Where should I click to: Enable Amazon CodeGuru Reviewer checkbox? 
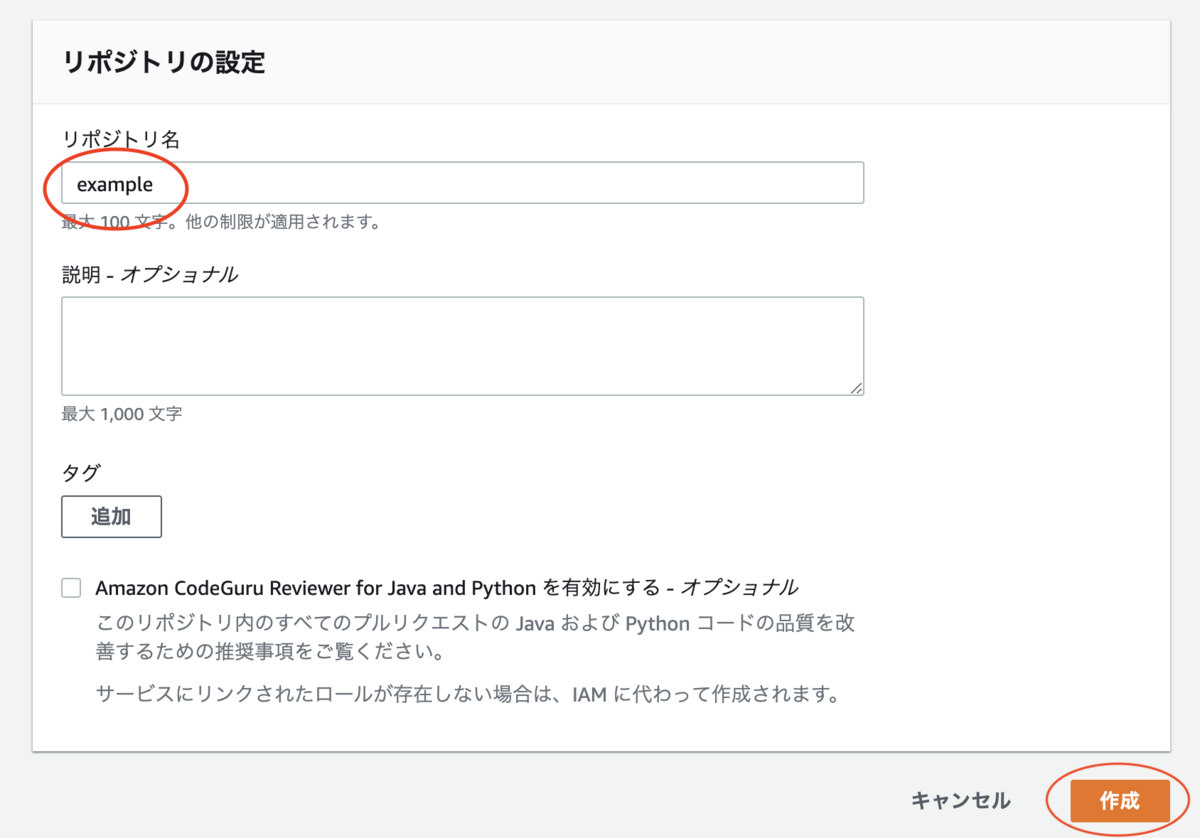point(71,588)
